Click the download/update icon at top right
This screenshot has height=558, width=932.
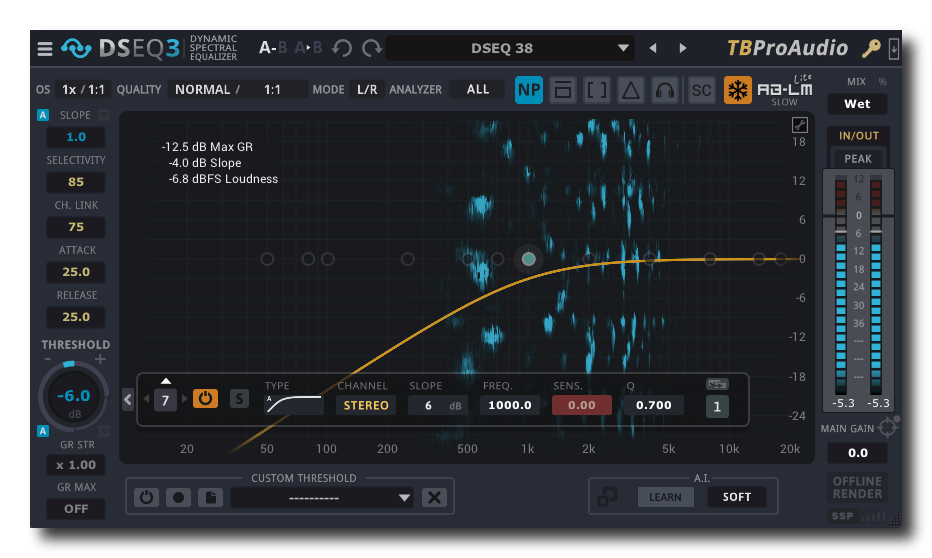[893, 49]
